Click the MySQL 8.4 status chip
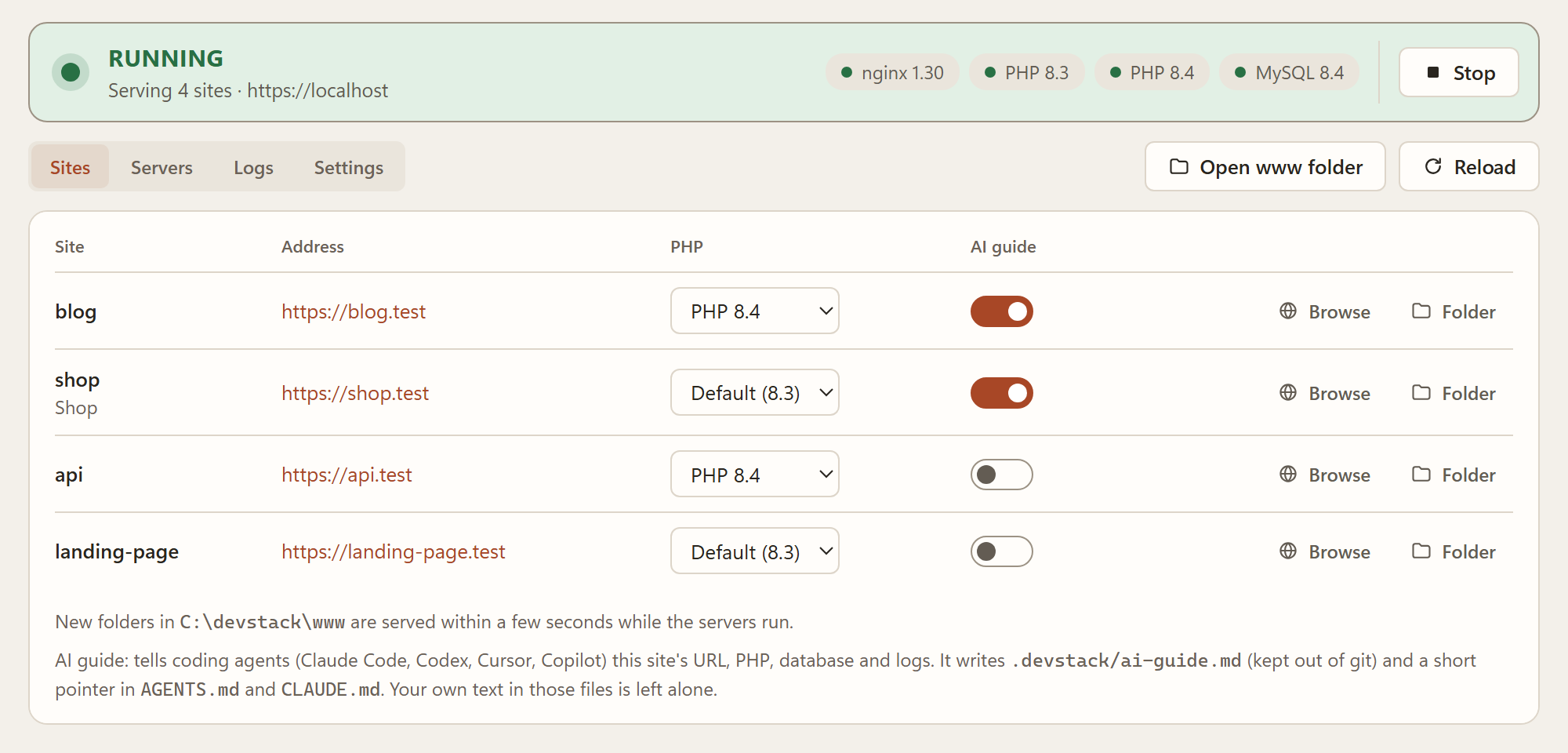 1289,72
